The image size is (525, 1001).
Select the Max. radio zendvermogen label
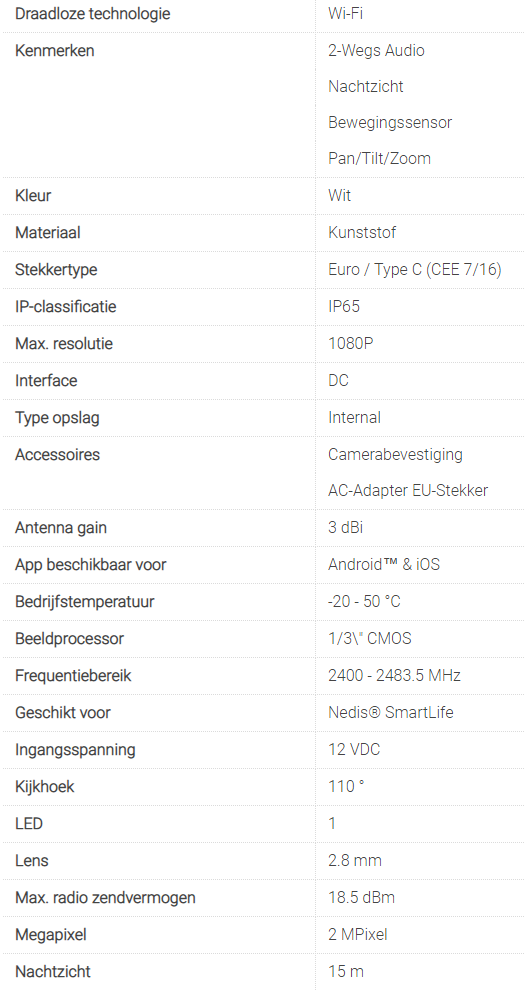(105, 898)
